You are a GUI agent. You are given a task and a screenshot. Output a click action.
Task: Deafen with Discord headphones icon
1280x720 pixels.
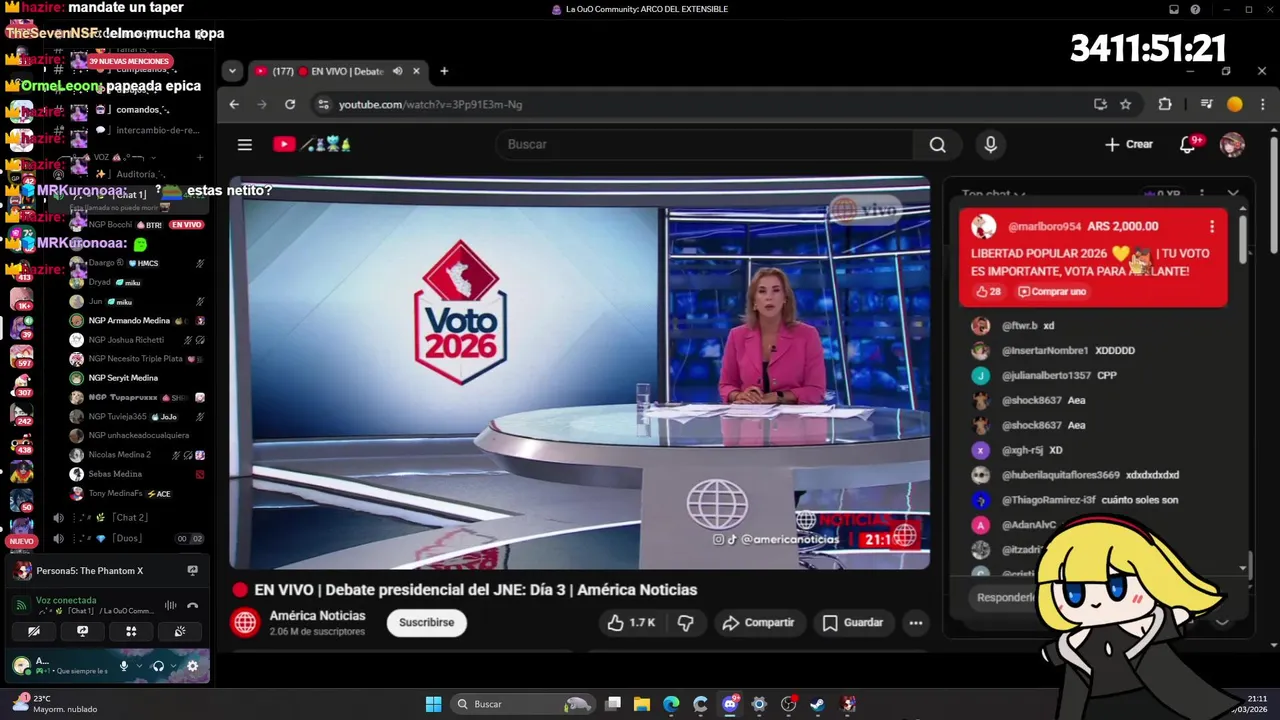(x=158, y=666)
